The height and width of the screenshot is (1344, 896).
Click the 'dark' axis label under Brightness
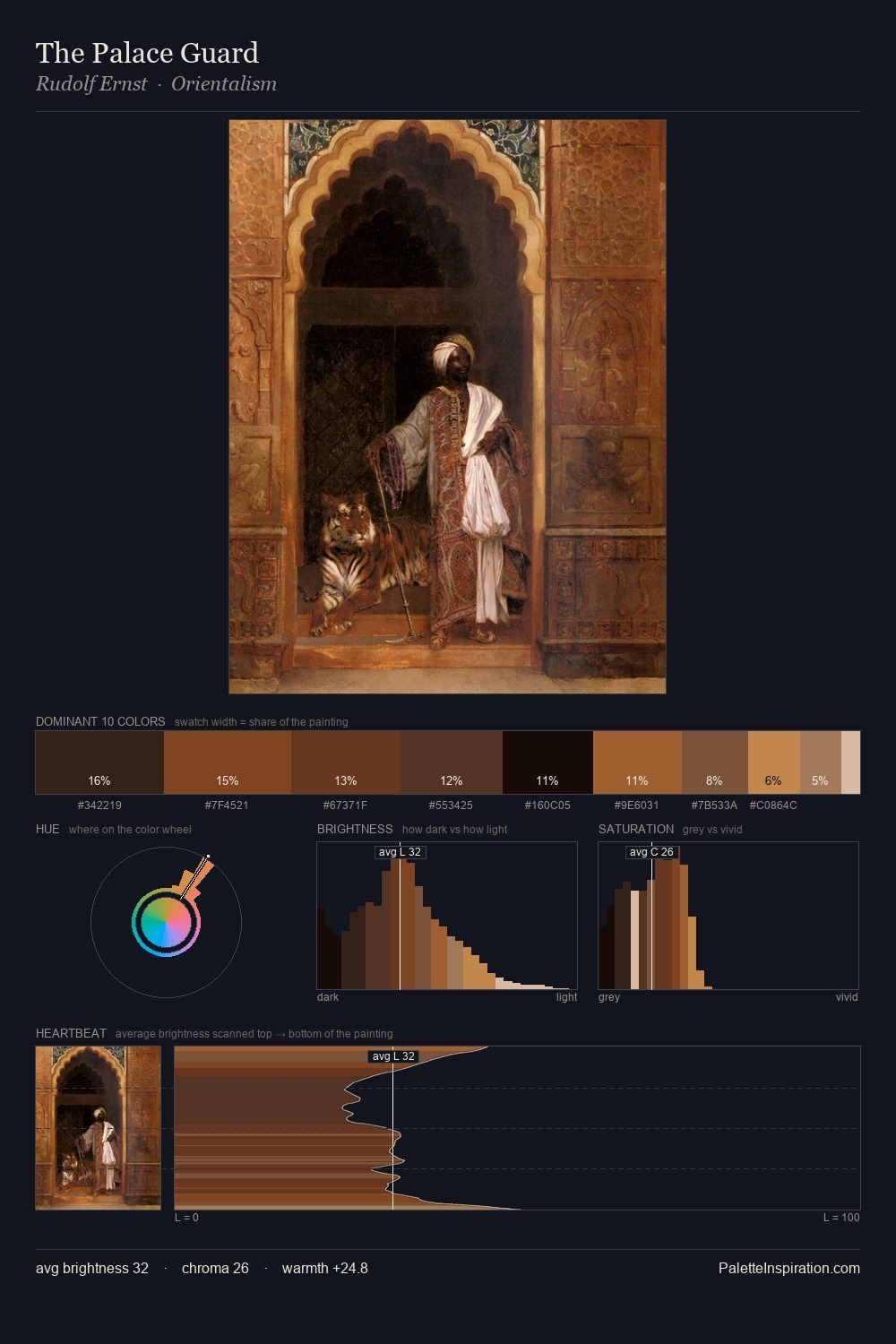click(328, 996)
